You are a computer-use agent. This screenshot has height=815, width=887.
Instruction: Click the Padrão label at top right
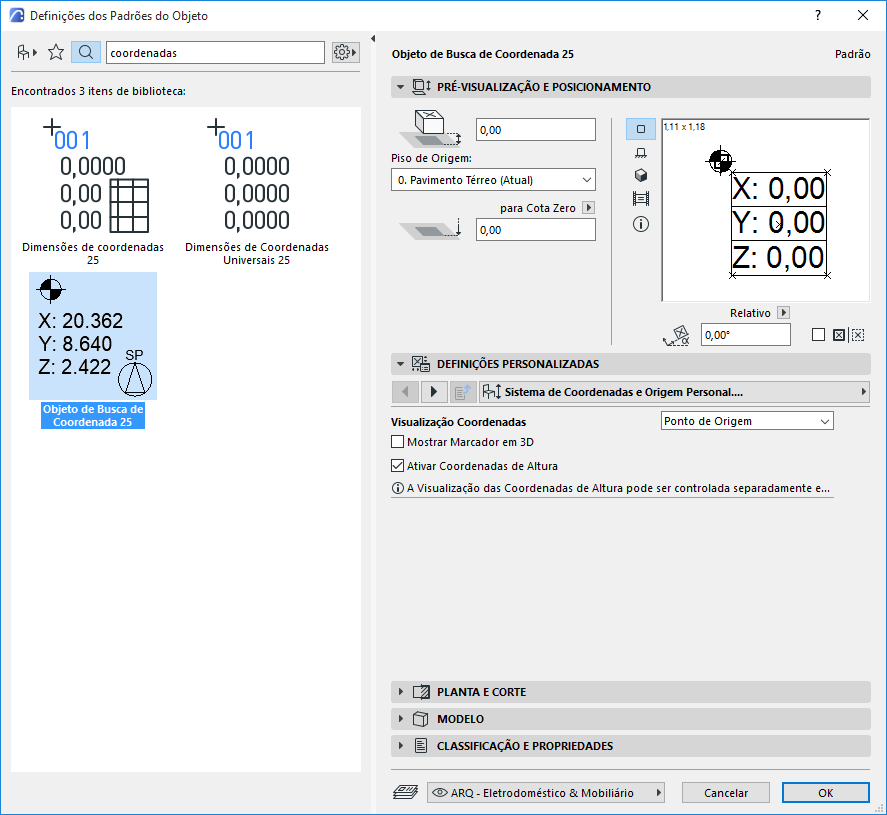point(852,54)
